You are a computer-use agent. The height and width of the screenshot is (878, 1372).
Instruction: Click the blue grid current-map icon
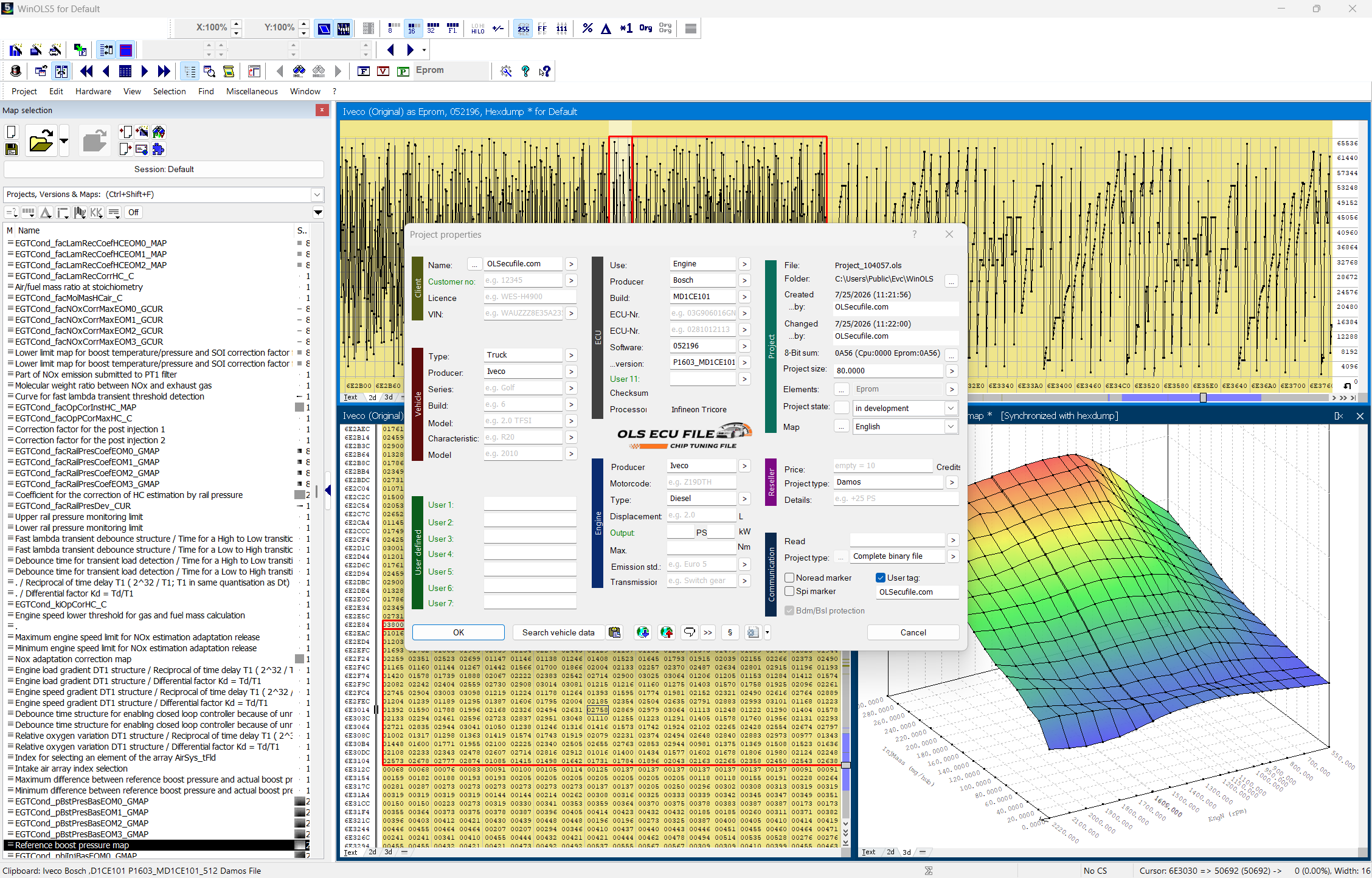(x=125, y=71)
